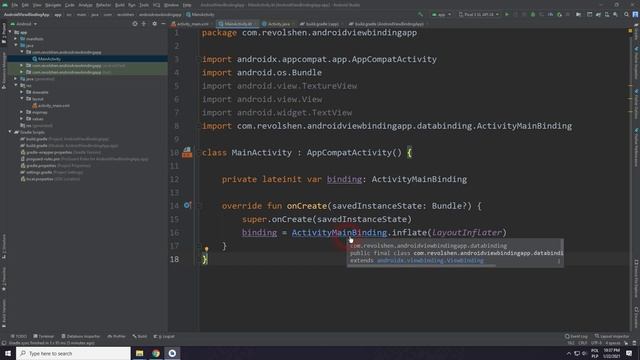Open Chrome in Windows taskbar
The width and height of the screenshot is (640, 360).
(x=156, y=353)
